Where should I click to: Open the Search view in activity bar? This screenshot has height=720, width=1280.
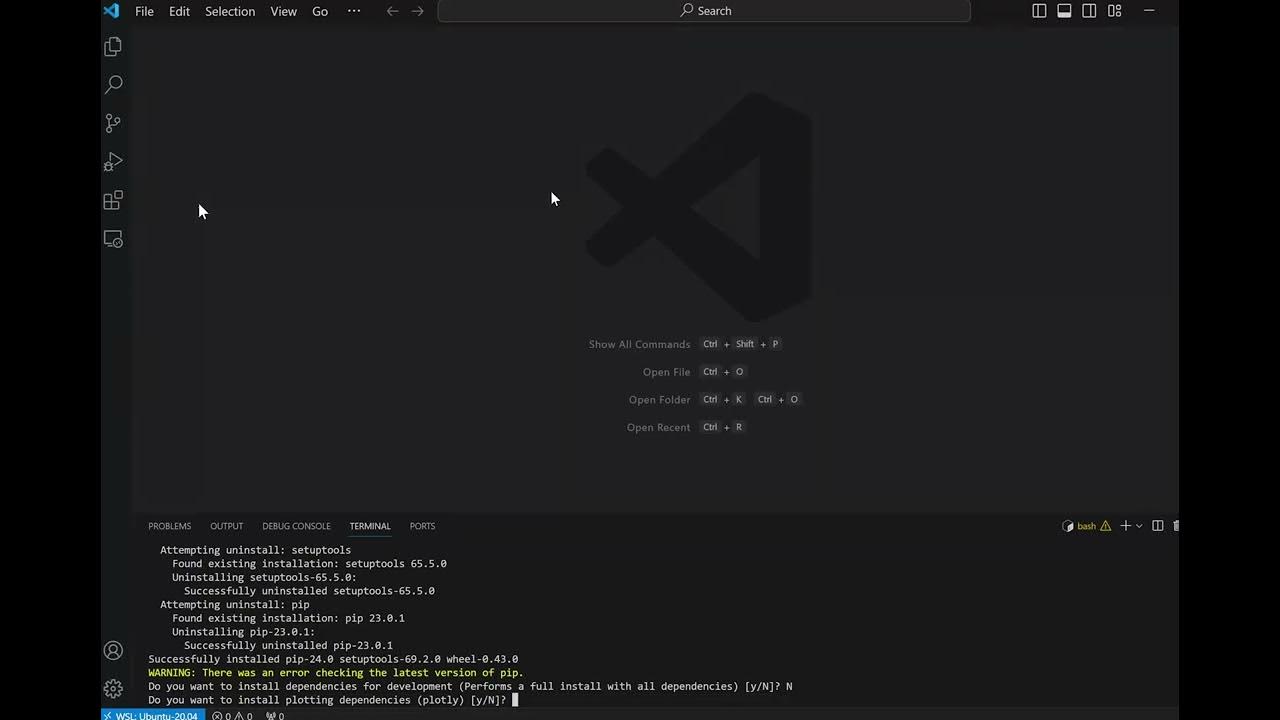point(113,85)
